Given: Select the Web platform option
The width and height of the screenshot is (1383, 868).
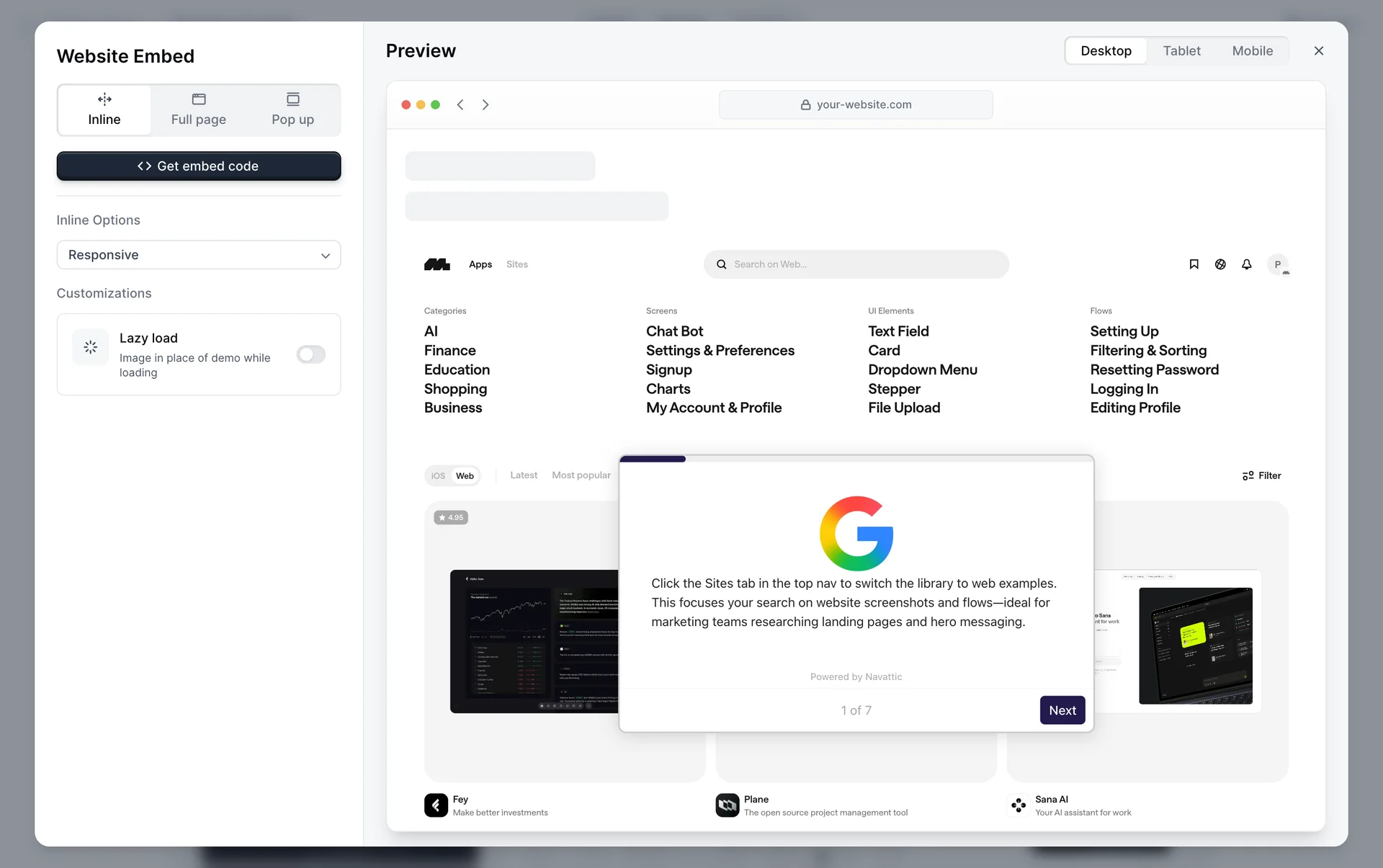Looking at the screenshot, I should [x=465, y=476].
